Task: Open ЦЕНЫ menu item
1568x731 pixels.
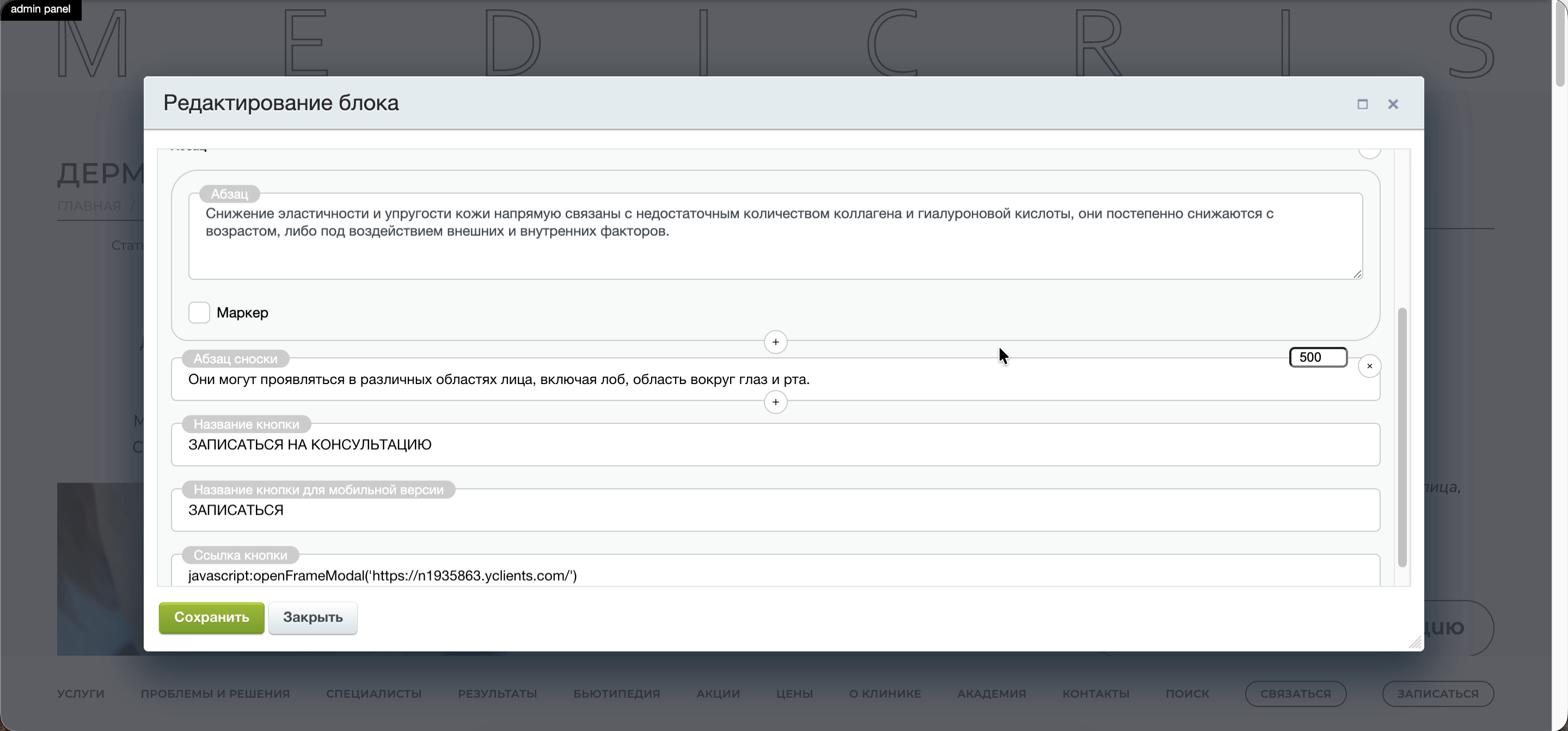Action: coord(794,694)
